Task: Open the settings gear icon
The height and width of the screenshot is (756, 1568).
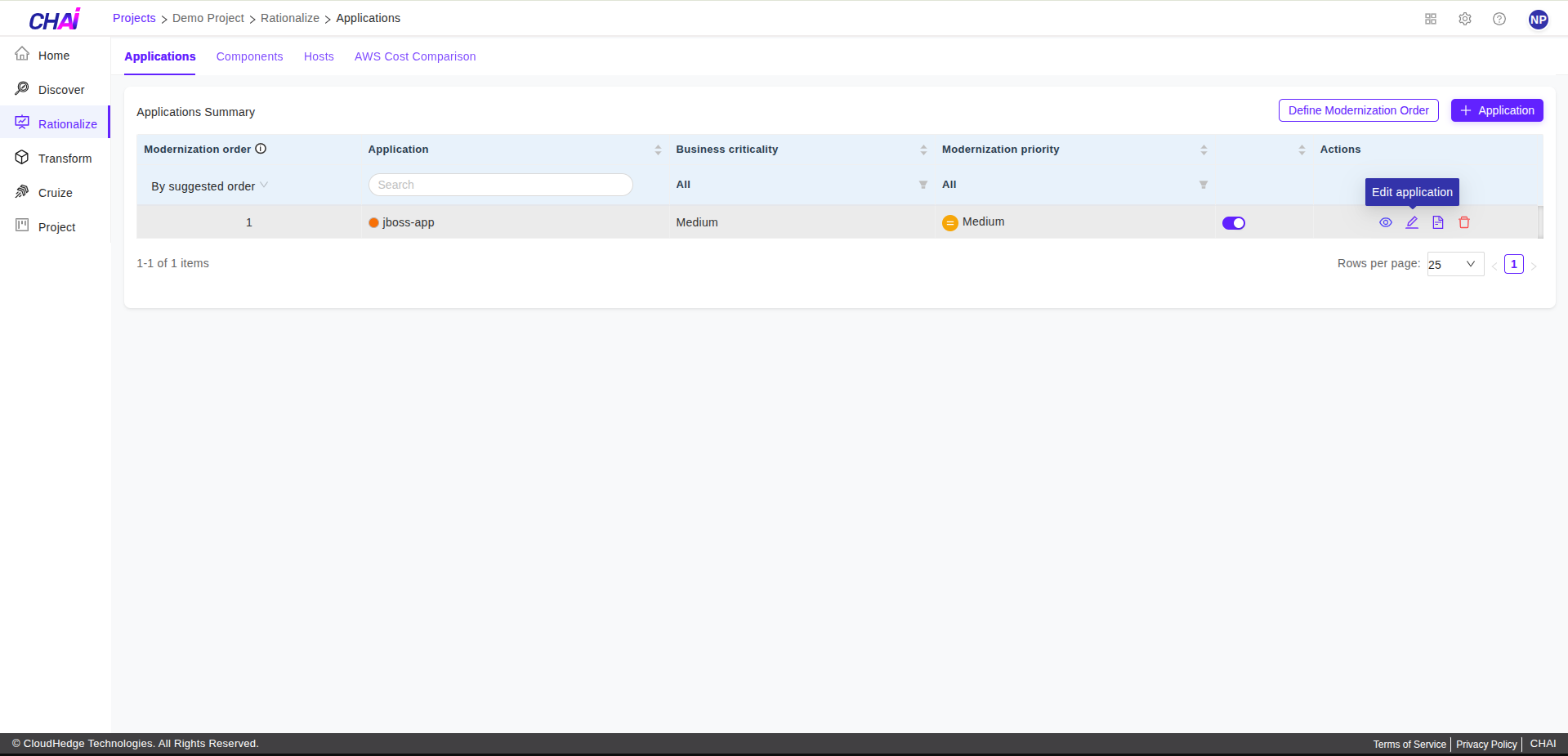Action: coord(1464,19)
